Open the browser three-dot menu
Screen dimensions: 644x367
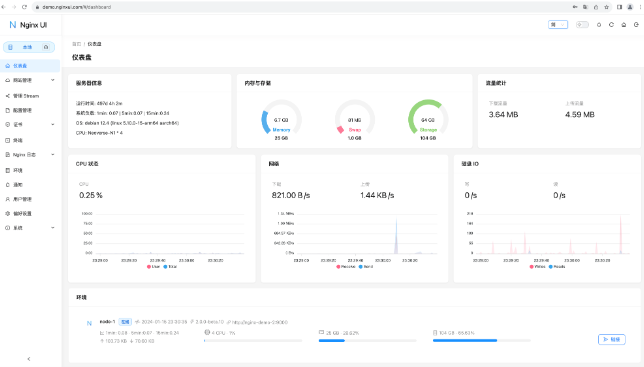click(x=640, y=7)
